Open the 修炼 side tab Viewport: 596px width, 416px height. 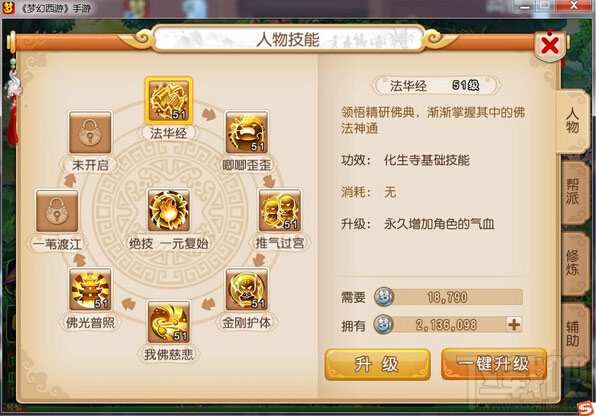[573, 263]
